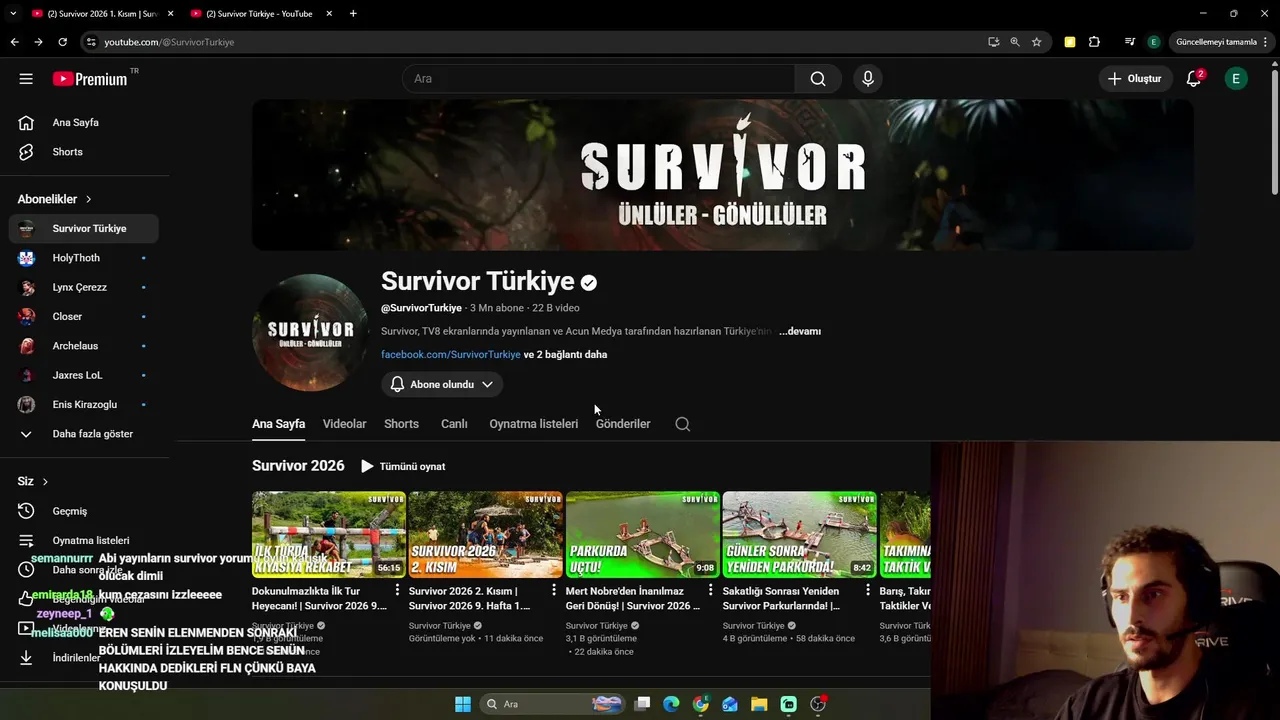The image size is (1280, 720).
Task: Go back with browser back arrow
Action: point(14,42)
